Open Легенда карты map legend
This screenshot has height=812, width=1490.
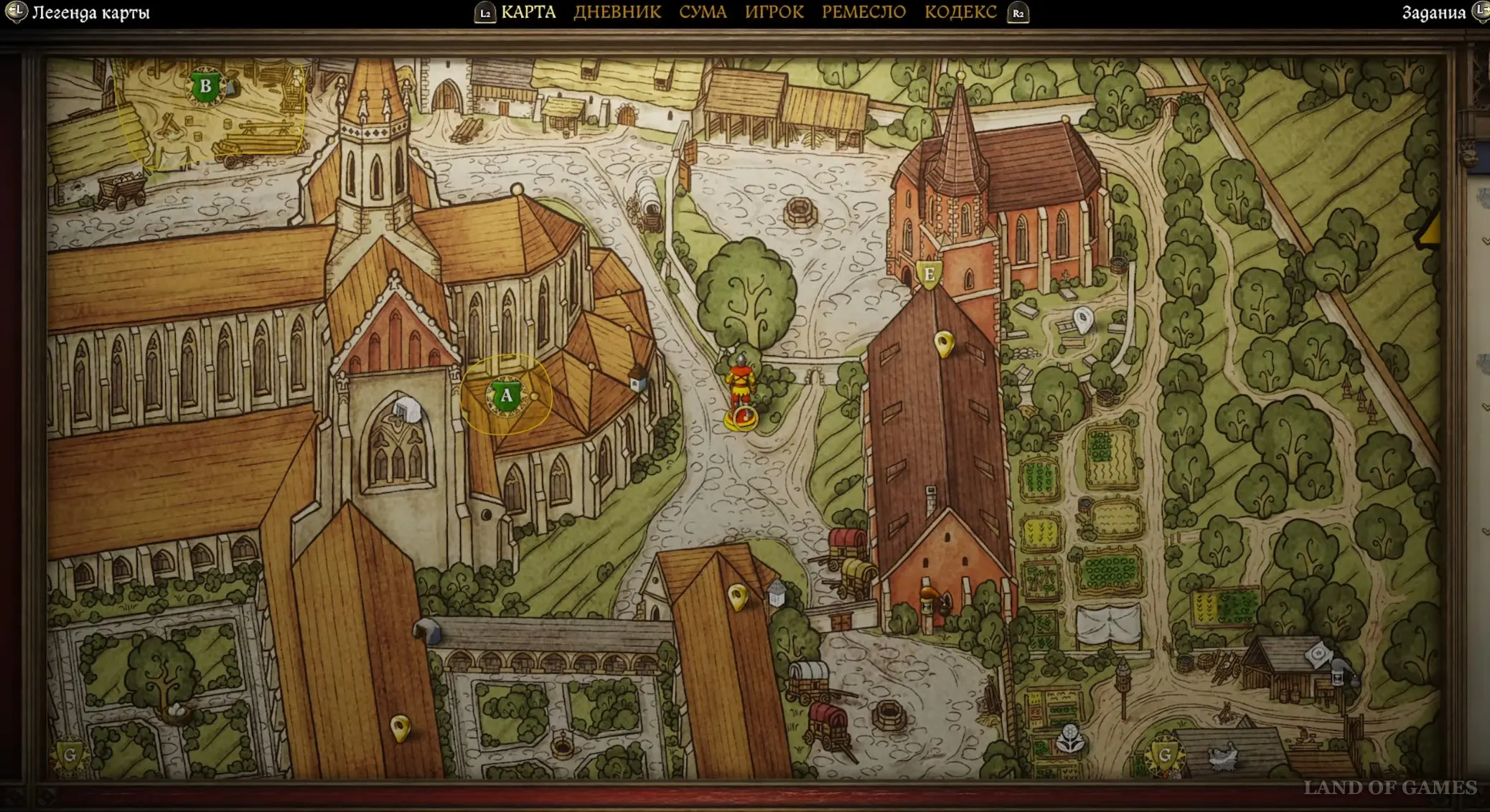point(90,13)
